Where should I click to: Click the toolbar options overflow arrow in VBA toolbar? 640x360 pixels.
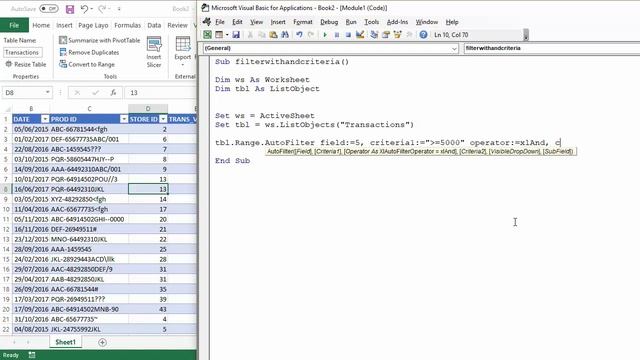526,36
